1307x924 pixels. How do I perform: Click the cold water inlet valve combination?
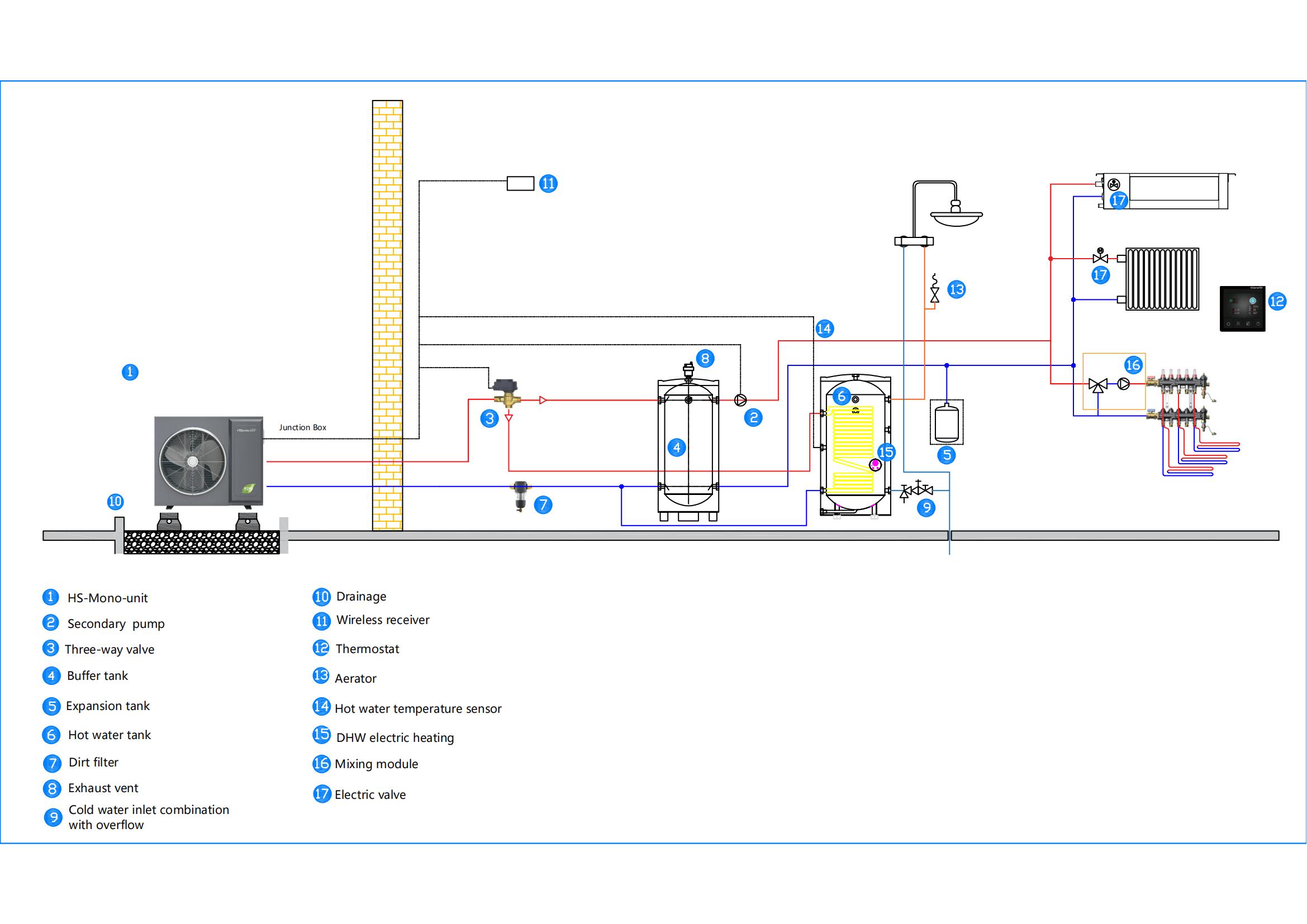point(916,490)
